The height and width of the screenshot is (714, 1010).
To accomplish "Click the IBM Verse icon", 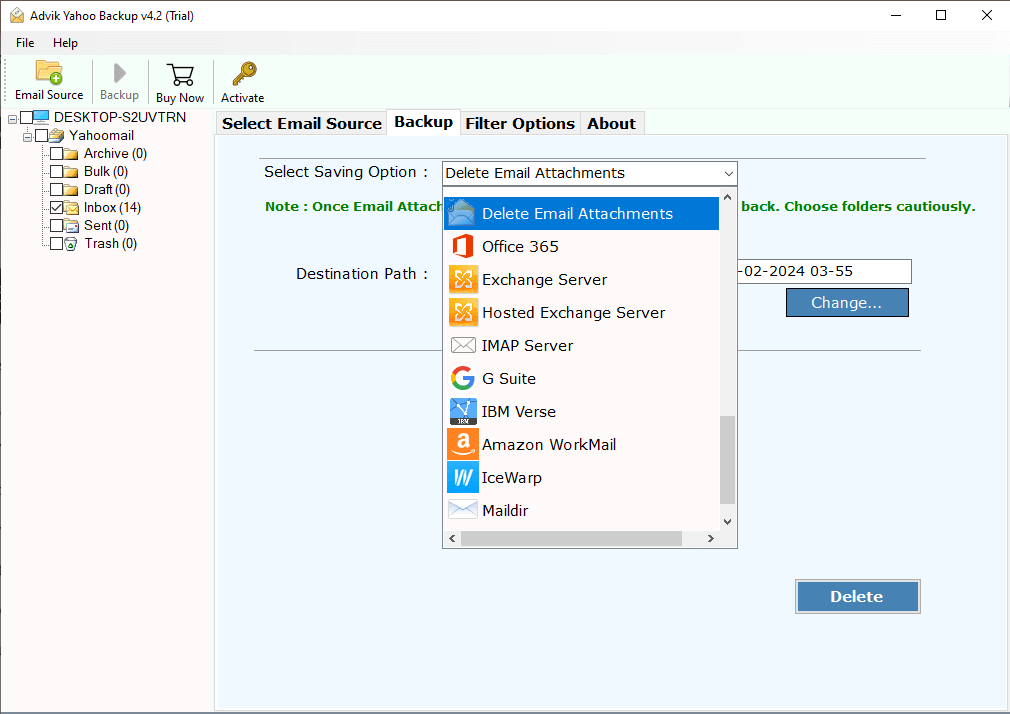I will pyautogui.click(x=463, y=411).
